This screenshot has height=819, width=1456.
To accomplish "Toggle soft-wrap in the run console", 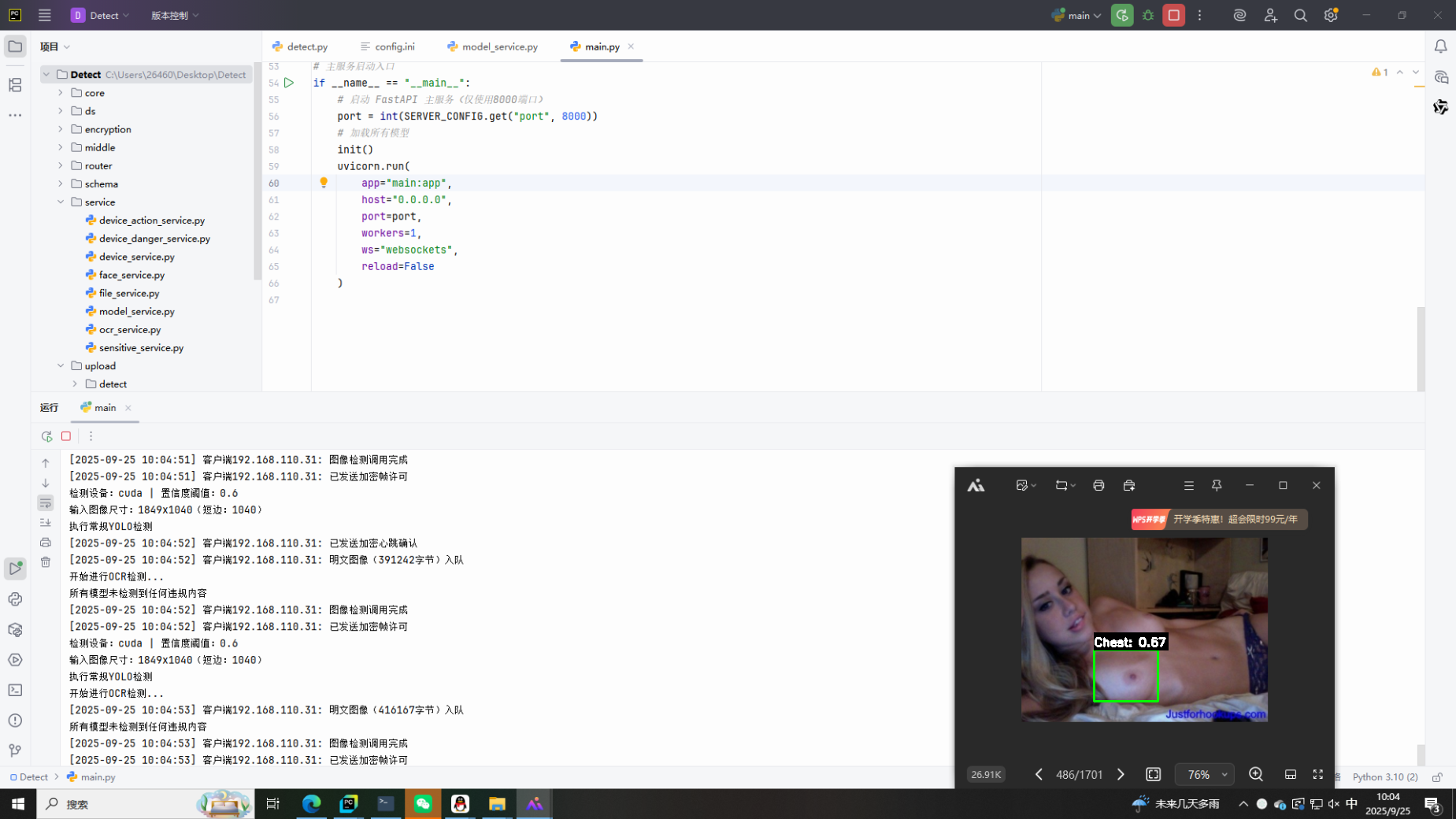I will click(46, 502).
